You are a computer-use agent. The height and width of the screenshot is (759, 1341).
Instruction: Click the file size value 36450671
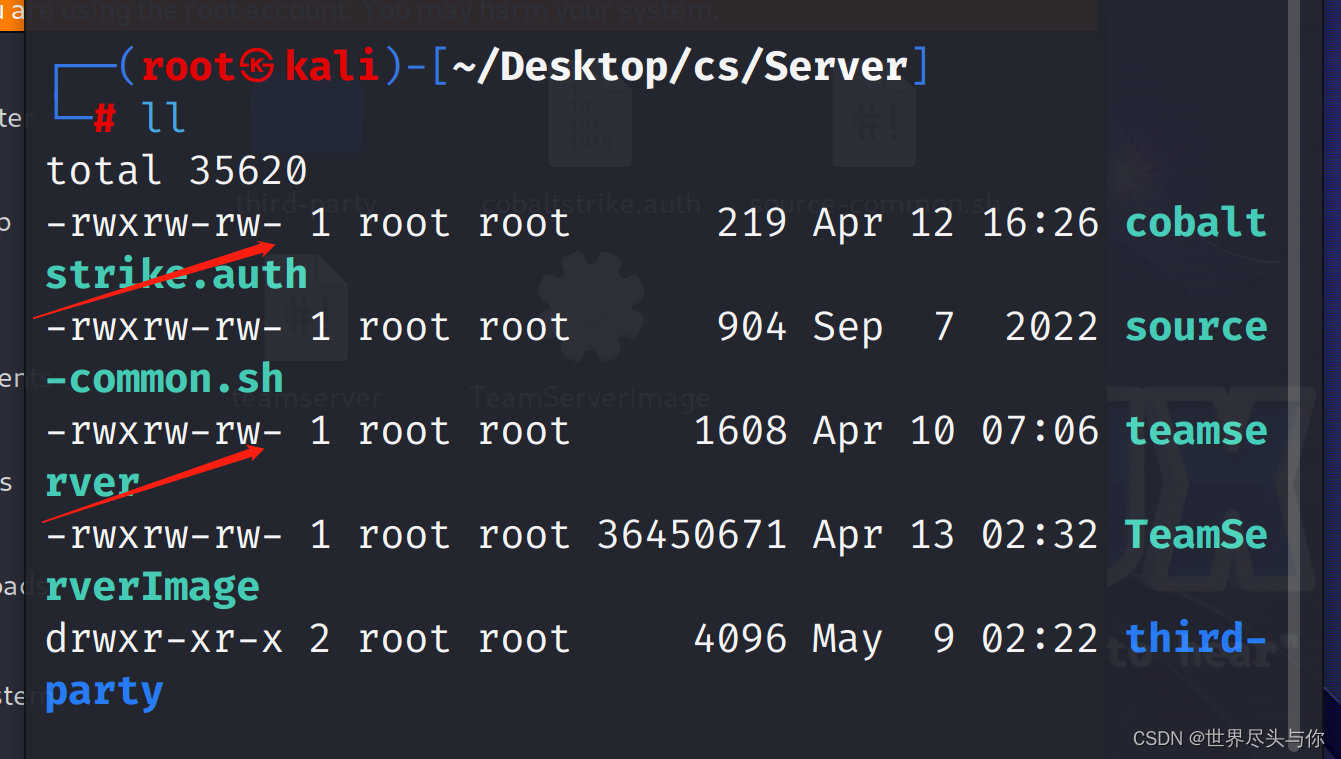[692, 535]
